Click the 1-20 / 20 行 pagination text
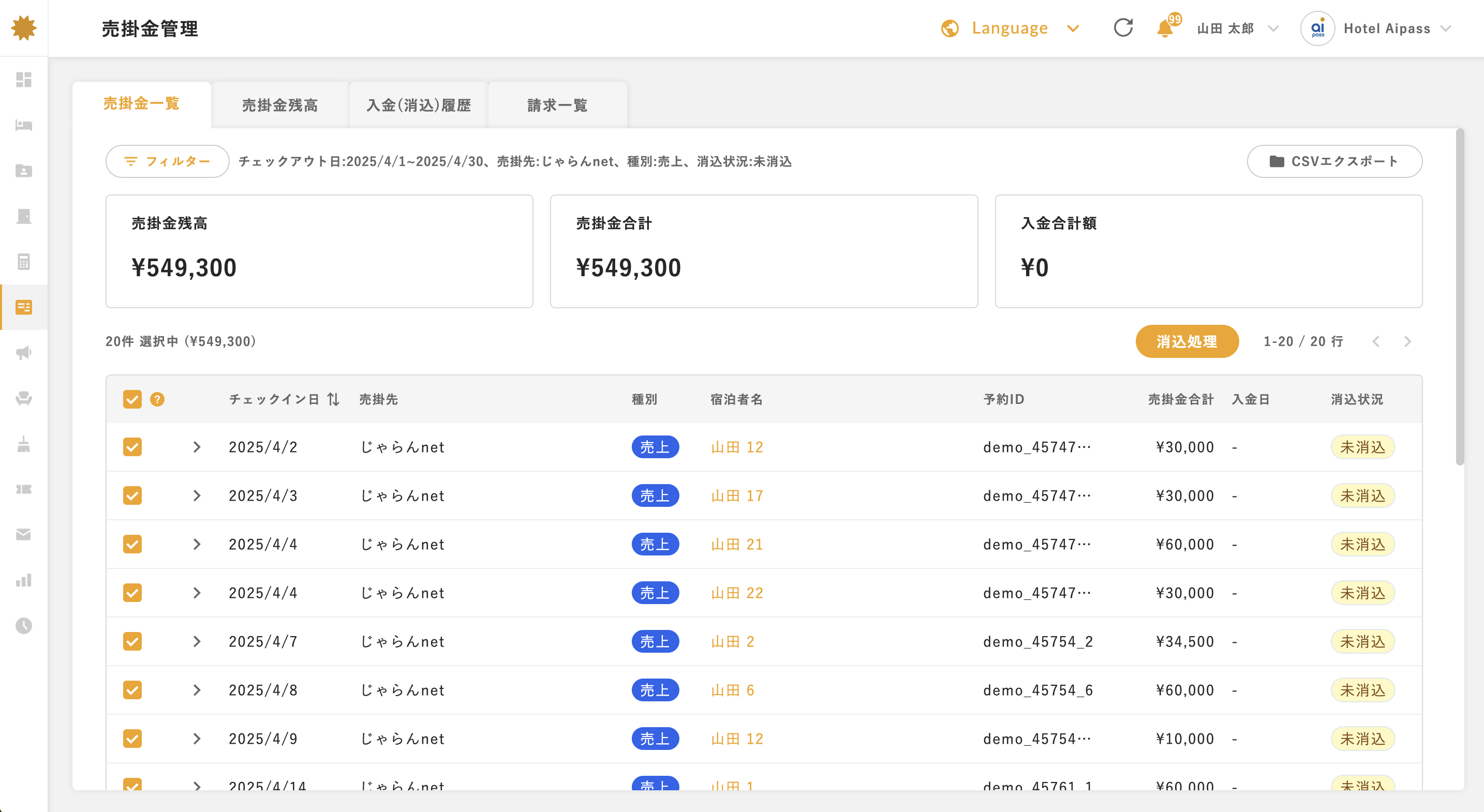Screen dimensions: 1484x812 point(1303,341)
